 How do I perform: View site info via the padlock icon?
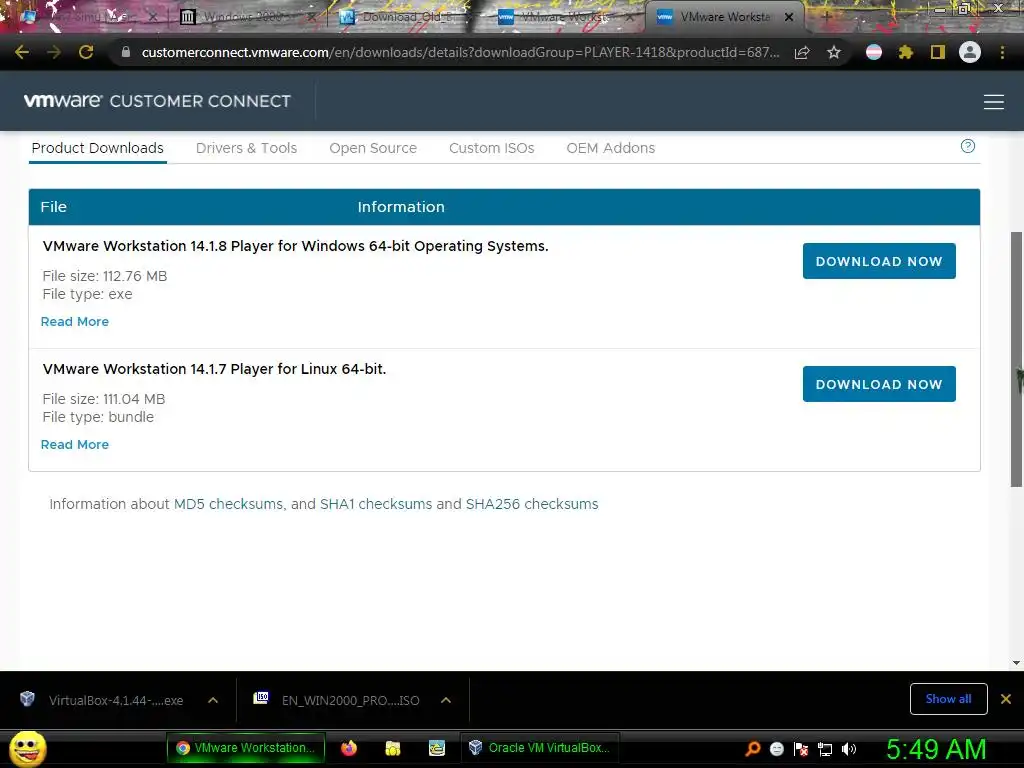pyautogui.click(x=126, y=52)
